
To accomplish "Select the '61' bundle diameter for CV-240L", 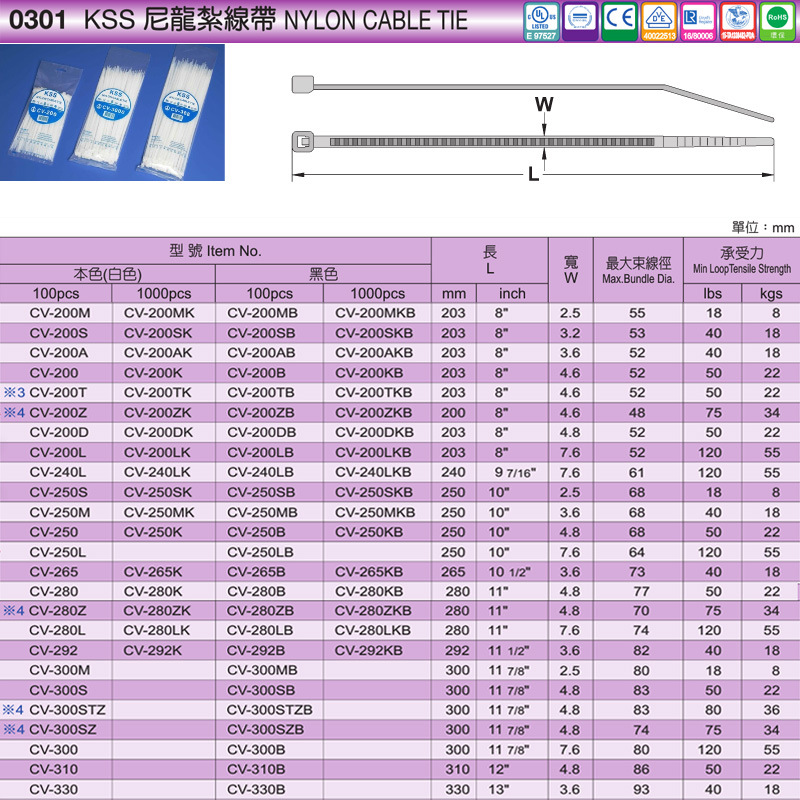I will click(636, 472).
